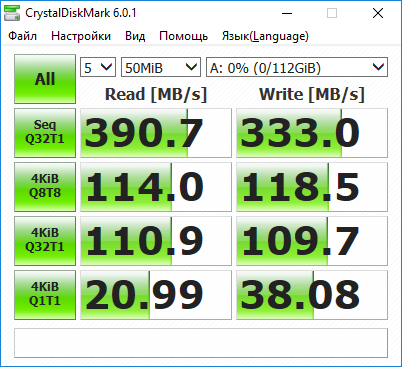Run the Seq Q32T1 test

point(45,133)
